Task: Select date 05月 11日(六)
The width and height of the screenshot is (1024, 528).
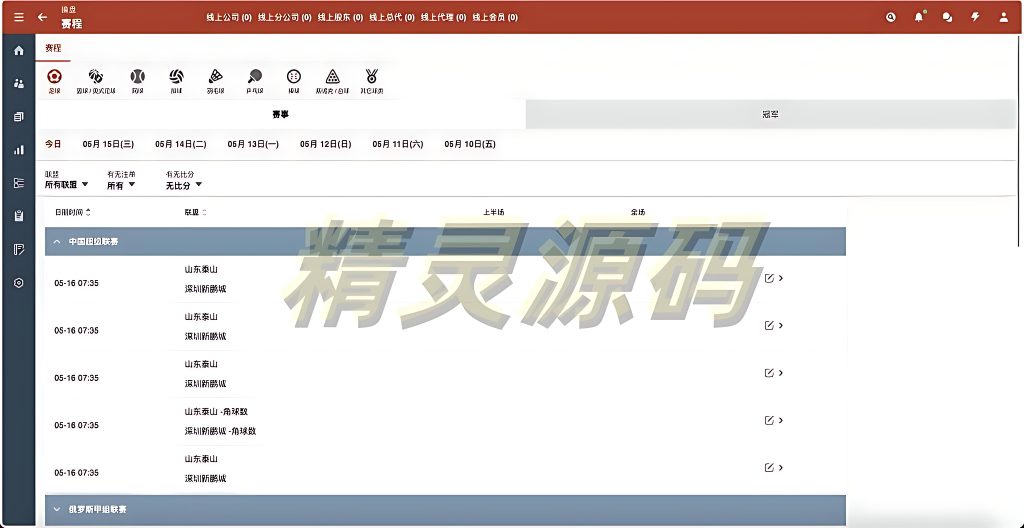Action: [398, 144]
